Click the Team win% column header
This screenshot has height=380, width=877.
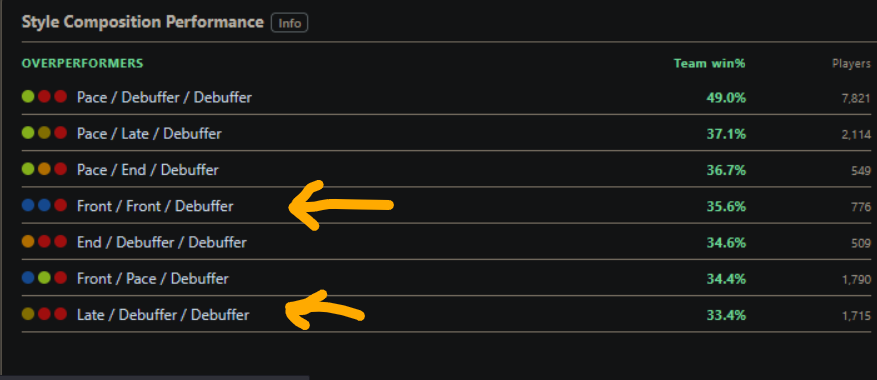pyautogui.click(x=709, y=63)
